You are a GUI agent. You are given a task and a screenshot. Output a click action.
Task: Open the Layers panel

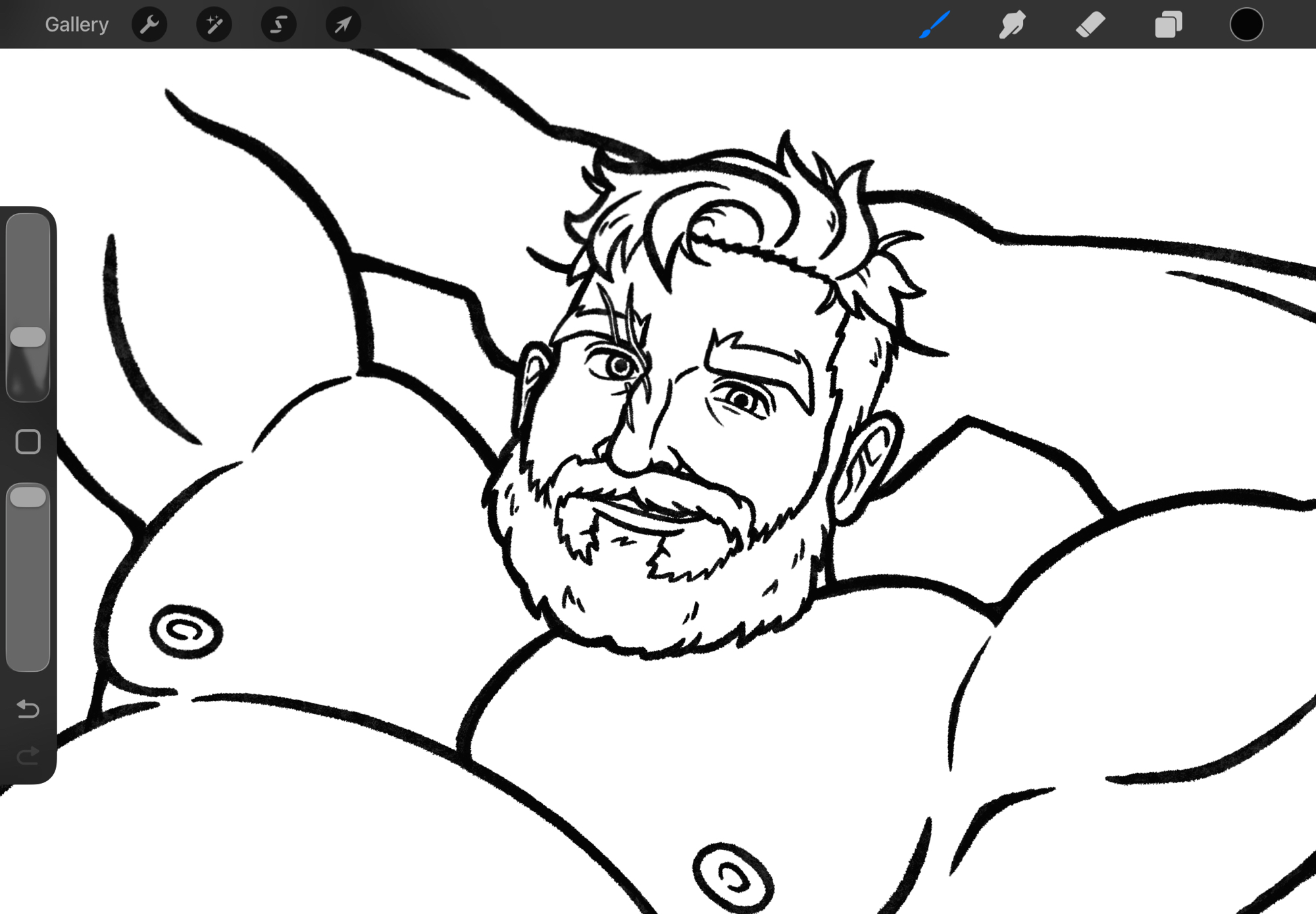click(1168, 25)
